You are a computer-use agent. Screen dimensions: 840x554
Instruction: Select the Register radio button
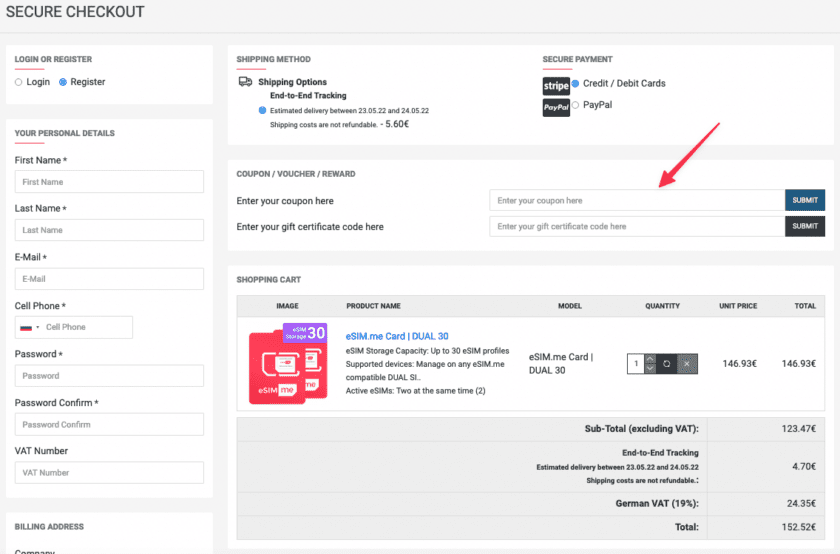(63, 82)
